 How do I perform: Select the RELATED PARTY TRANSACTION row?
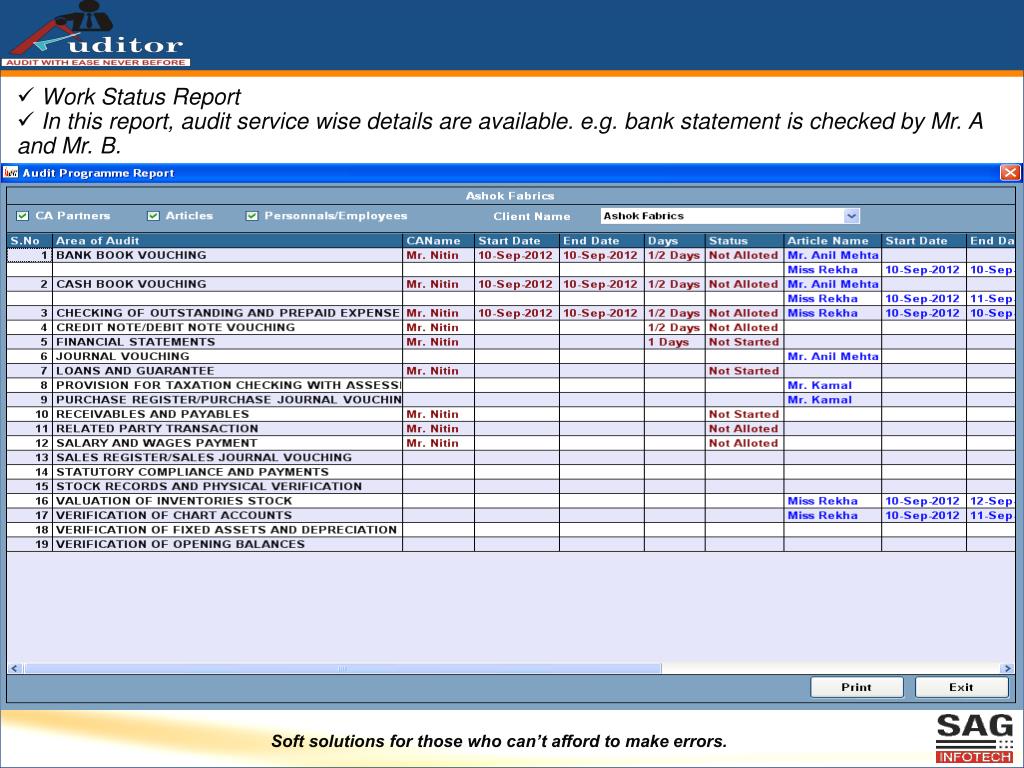[x=511, y=428]
